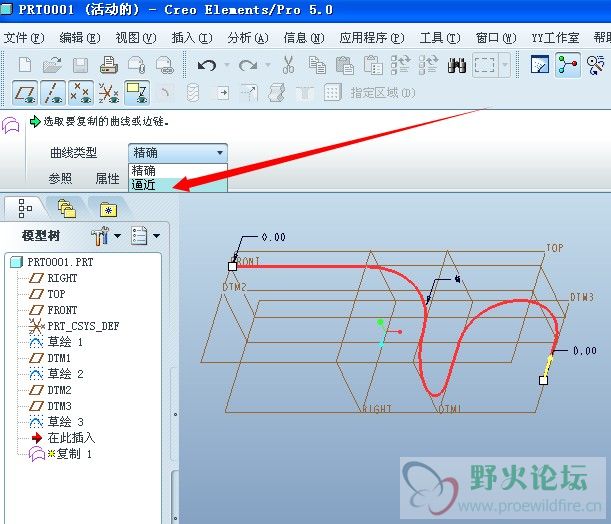Switch to the favorites navigator tab
Viewport: 611px width, 524px height.
click(x=108, y=209)
